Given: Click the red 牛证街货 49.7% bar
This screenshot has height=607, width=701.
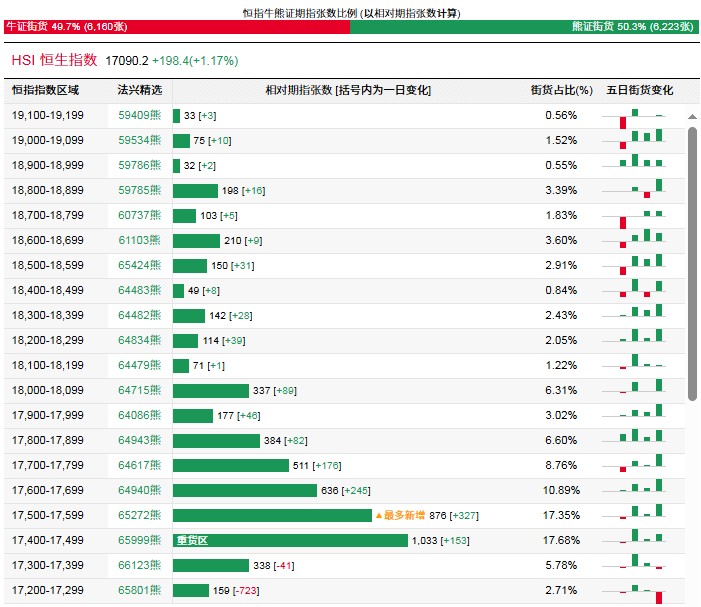Looking at the screenshot, I should tap(177, 27).
